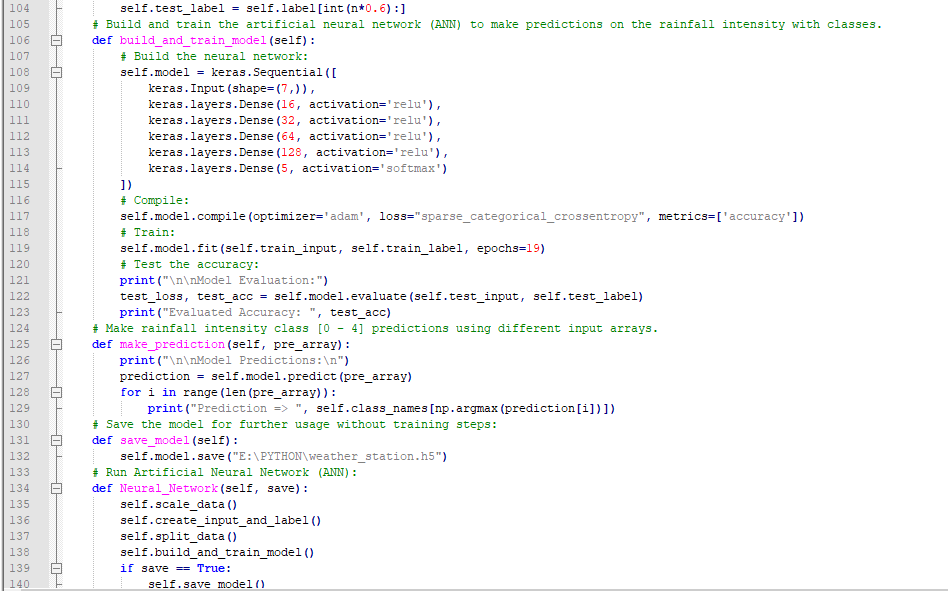Click line number 122 in the margin
This screenshot has width=948, height=591.
[17, 296]
